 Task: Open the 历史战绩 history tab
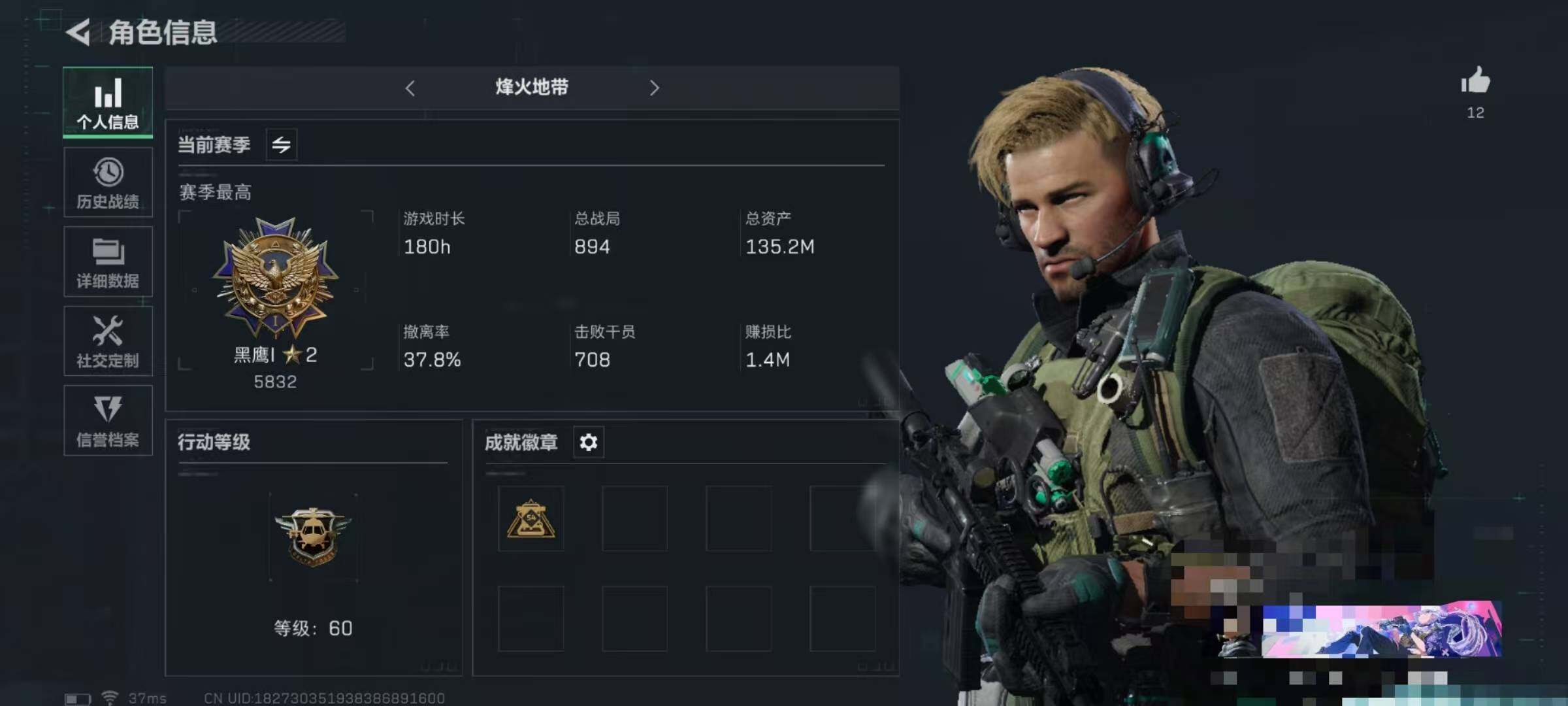pos(108,182)
